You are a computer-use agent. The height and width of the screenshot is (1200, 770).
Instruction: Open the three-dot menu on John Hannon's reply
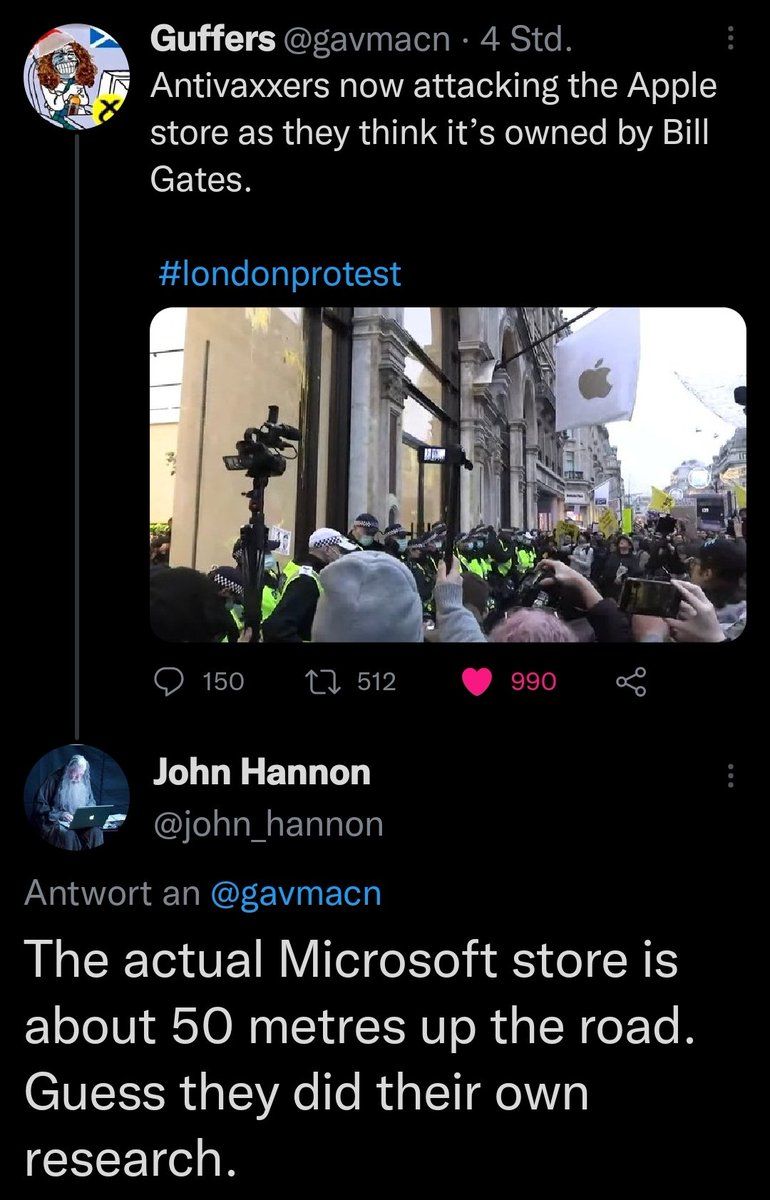[x=730, y=774]
